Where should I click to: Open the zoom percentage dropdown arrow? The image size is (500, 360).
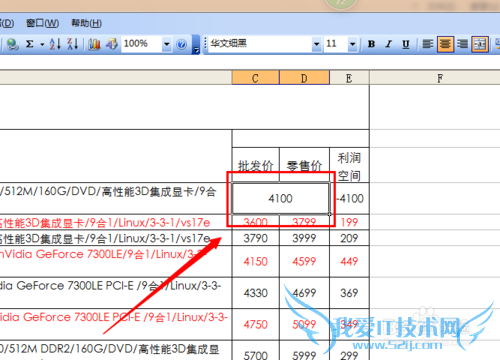[166, 44]
